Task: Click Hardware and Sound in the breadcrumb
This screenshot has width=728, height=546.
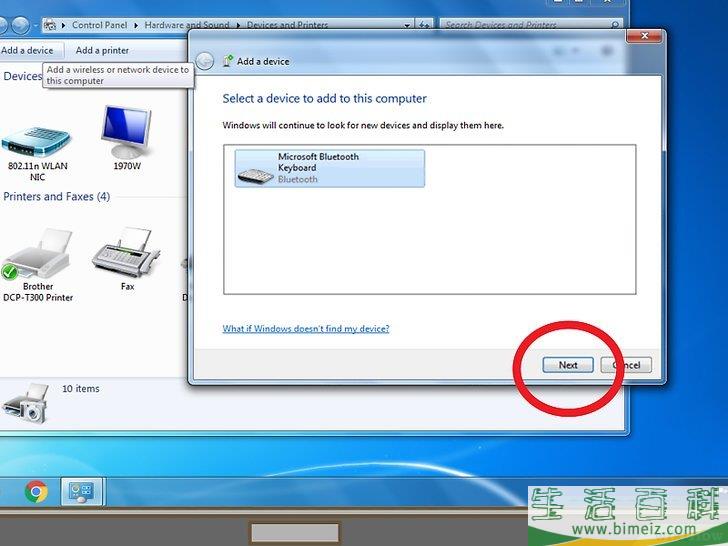Action: [187, 25]
